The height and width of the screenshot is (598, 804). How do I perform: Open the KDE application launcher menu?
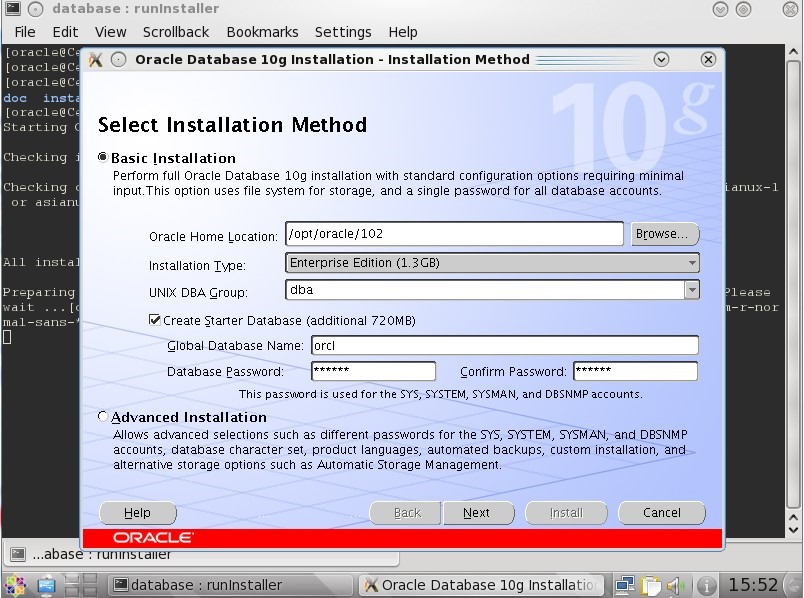click(16, 584)
